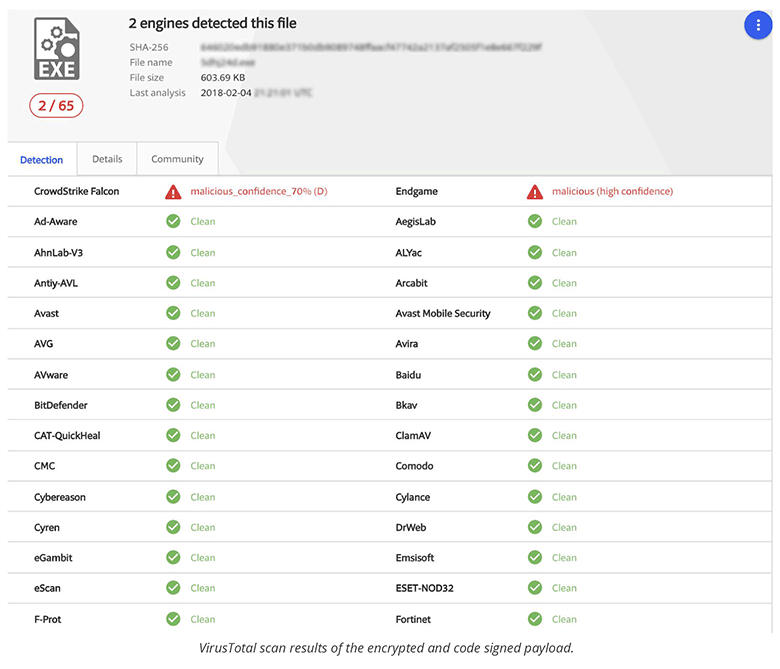The image size is (780, 669).
Task: Click the green check icon for ESET-NOD32
Action: (x=535, y=588)
